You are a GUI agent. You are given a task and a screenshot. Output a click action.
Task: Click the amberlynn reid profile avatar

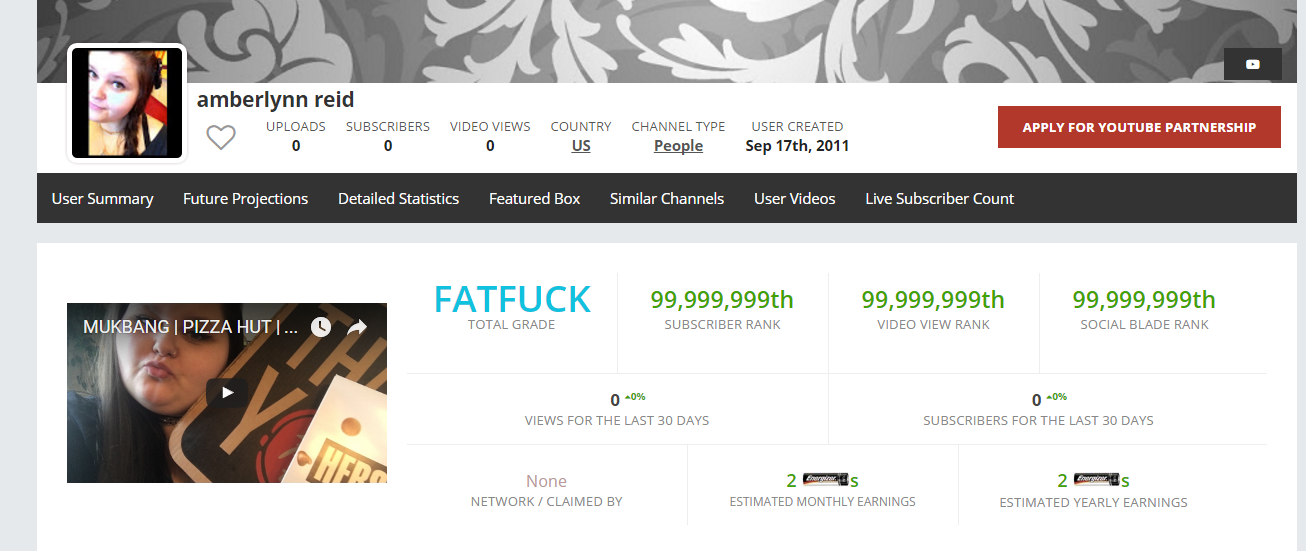(x=127, y=102)
